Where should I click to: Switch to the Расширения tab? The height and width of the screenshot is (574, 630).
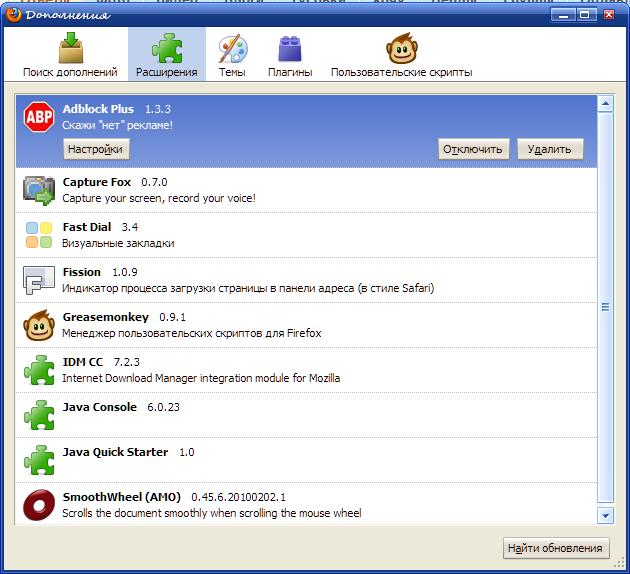point(167,55)
